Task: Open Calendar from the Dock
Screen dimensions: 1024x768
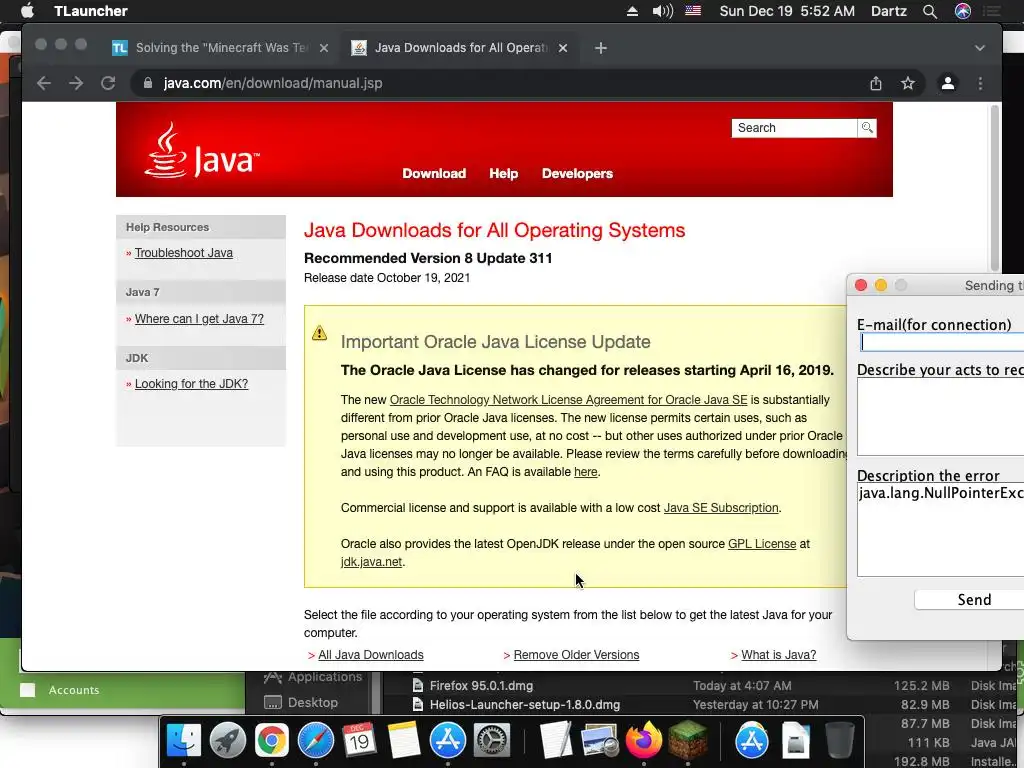Action: (359, 740)
